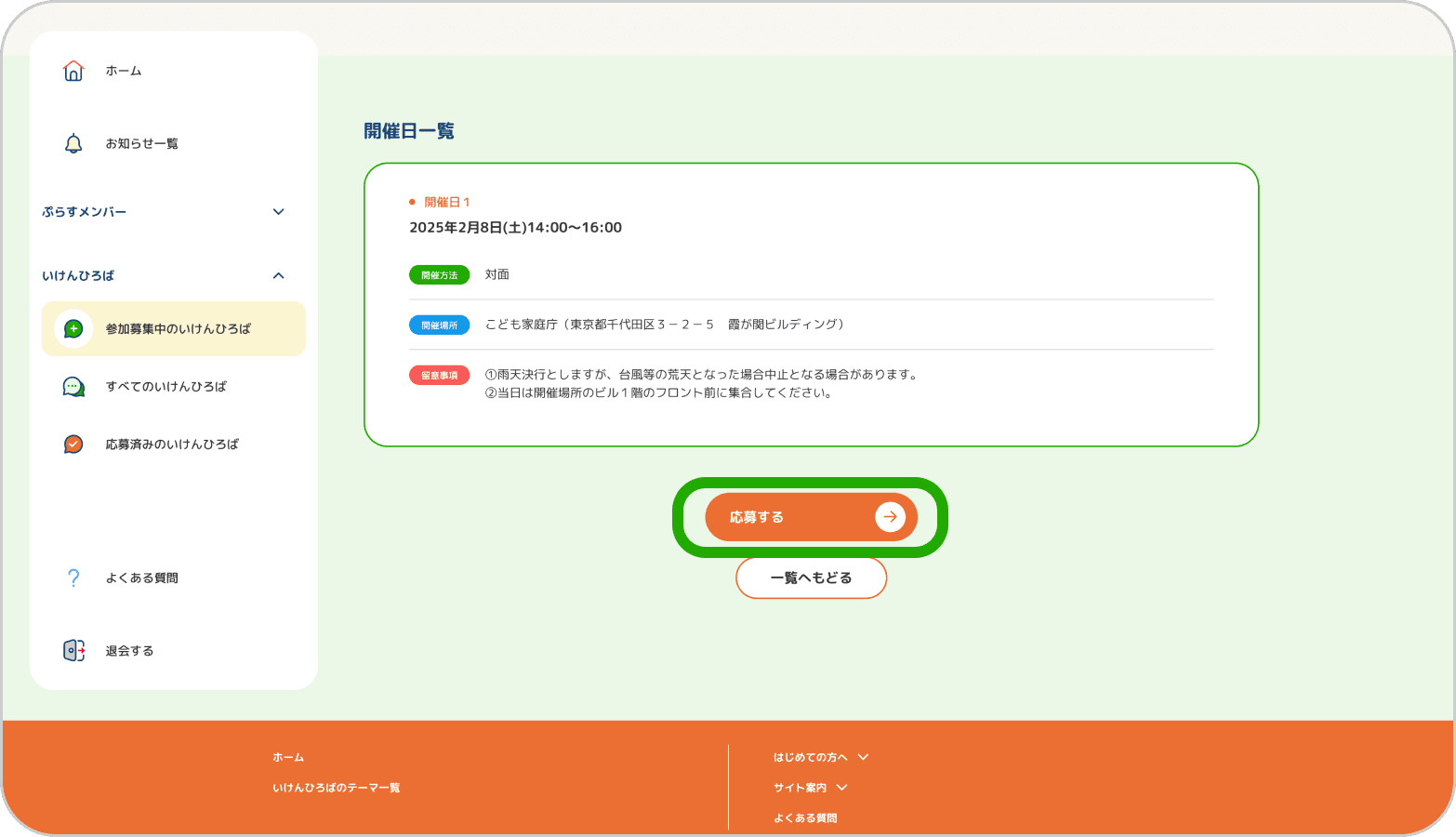Click the door icon next to 退会する
Image resolution: width=1456 pixels, height=837 pixels.
(73, 650)
